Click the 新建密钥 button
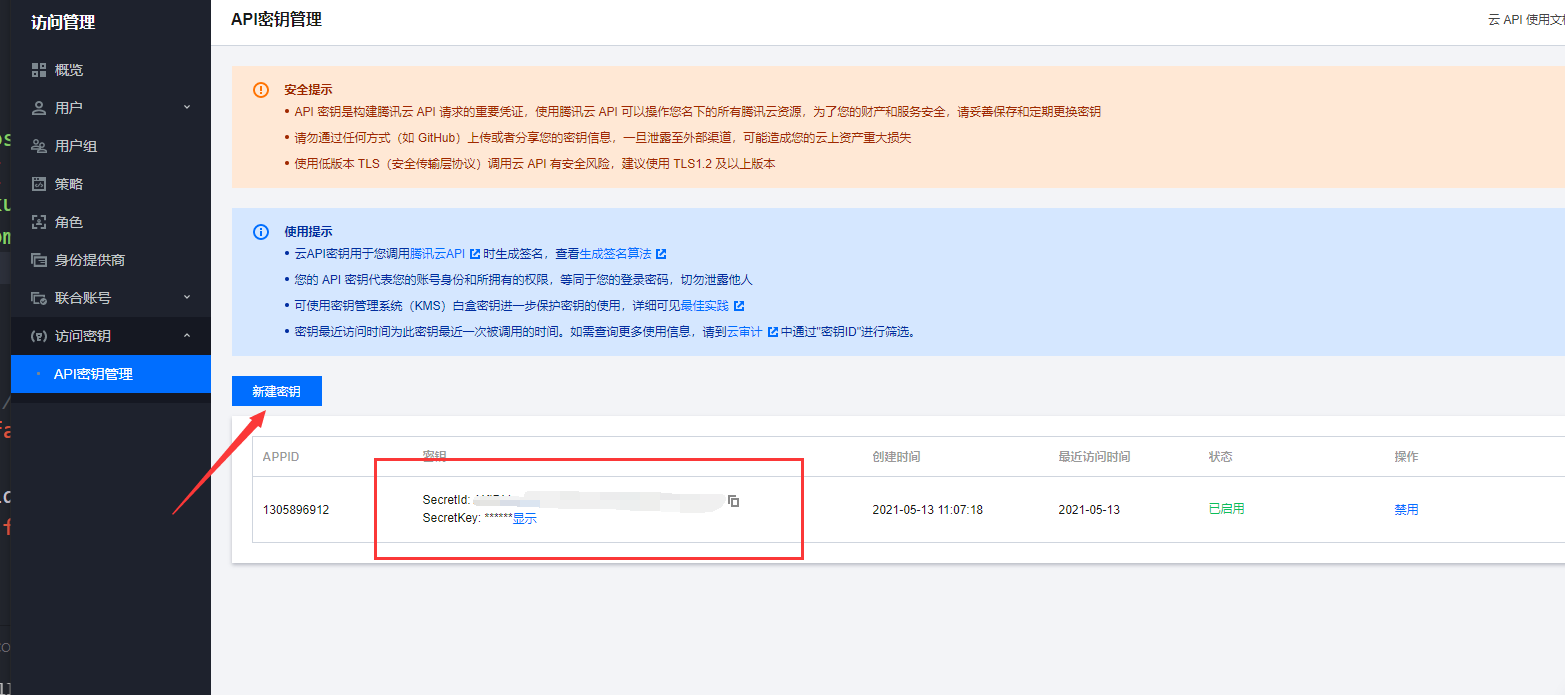 277,391
